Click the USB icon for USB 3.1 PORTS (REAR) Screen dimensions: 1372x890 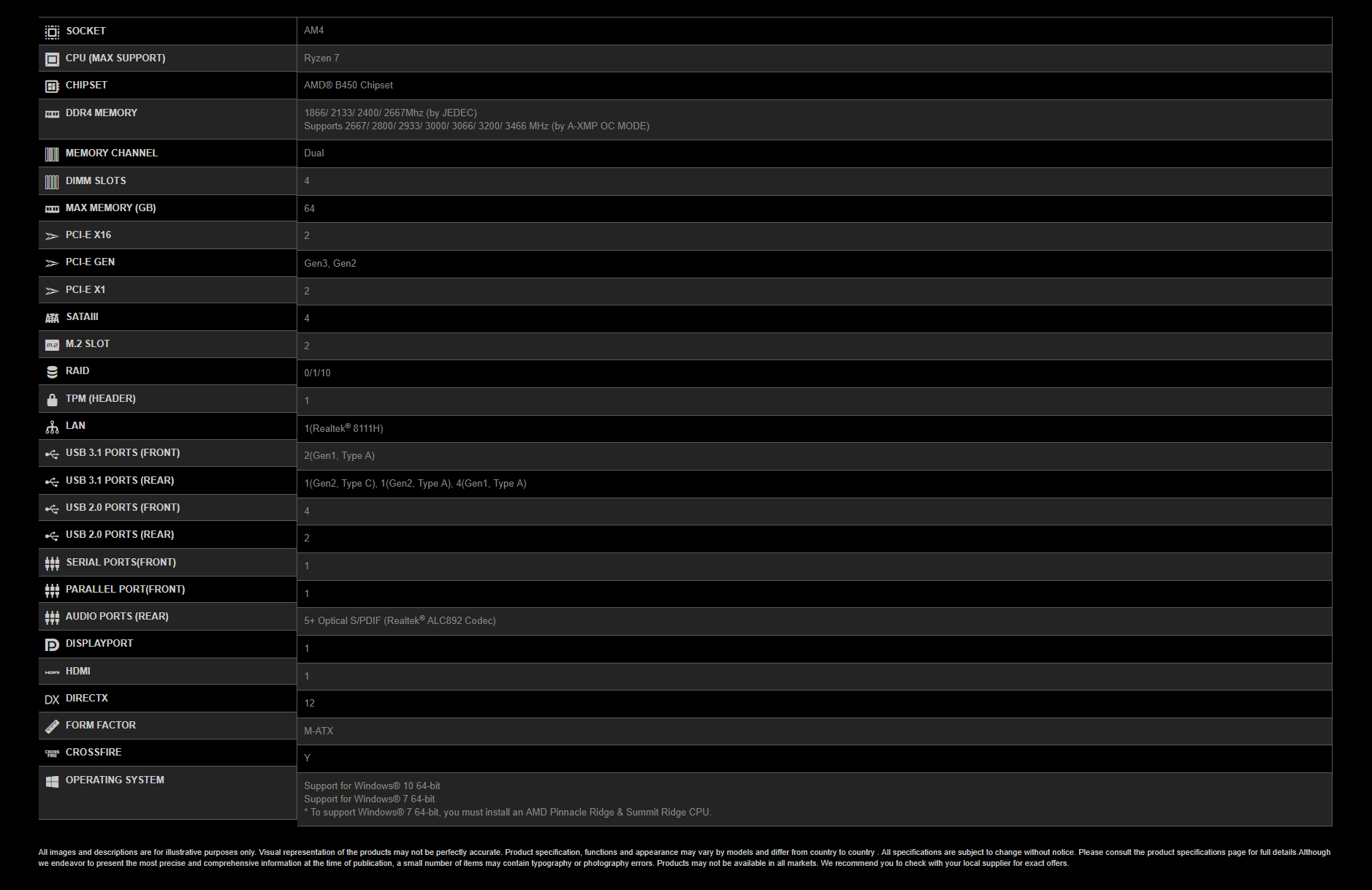(52, 482)
